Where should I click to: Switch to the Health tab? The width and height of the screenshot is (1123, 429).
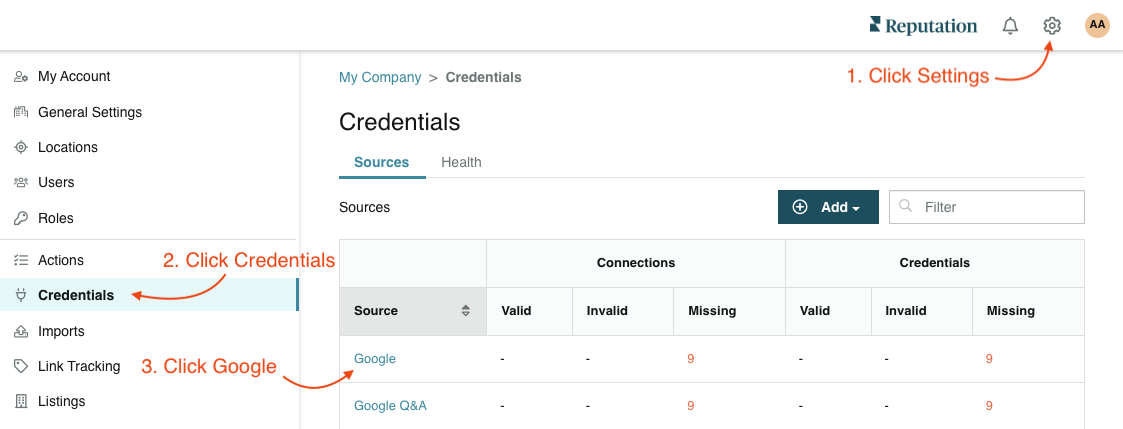(461, 163)
